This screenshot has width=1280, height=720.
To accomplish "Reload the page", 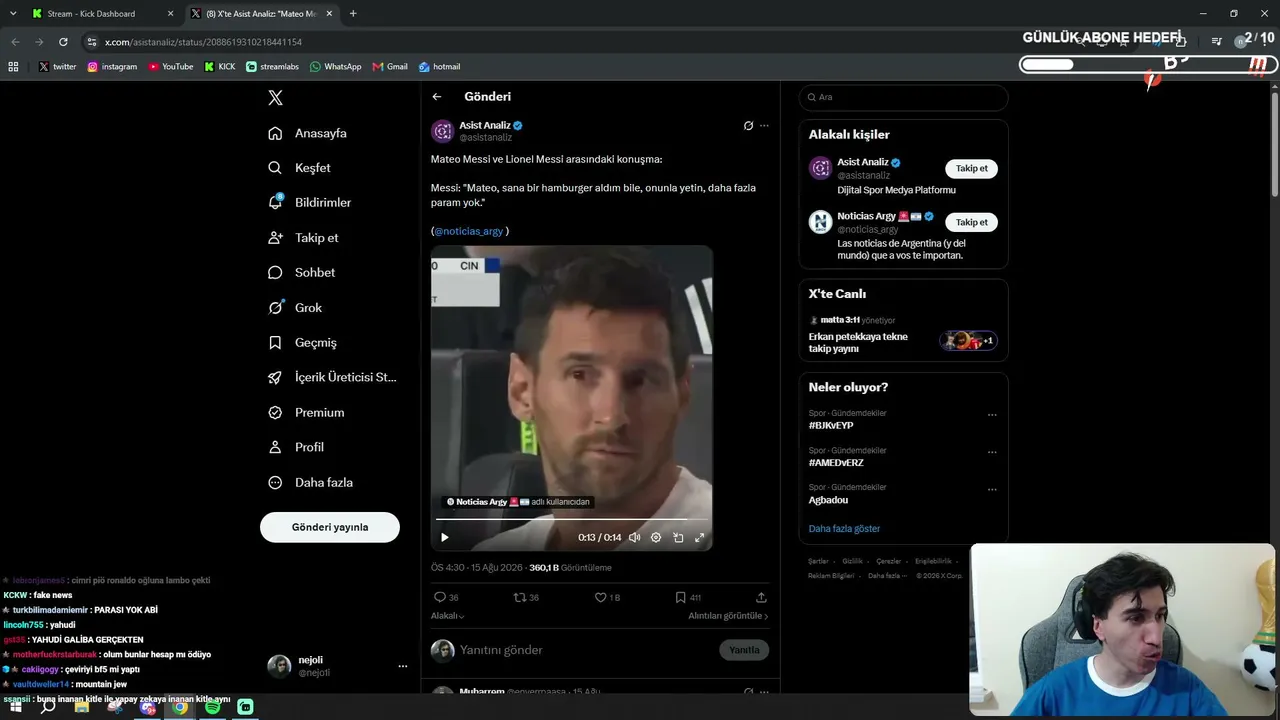I will pos(63,42).
